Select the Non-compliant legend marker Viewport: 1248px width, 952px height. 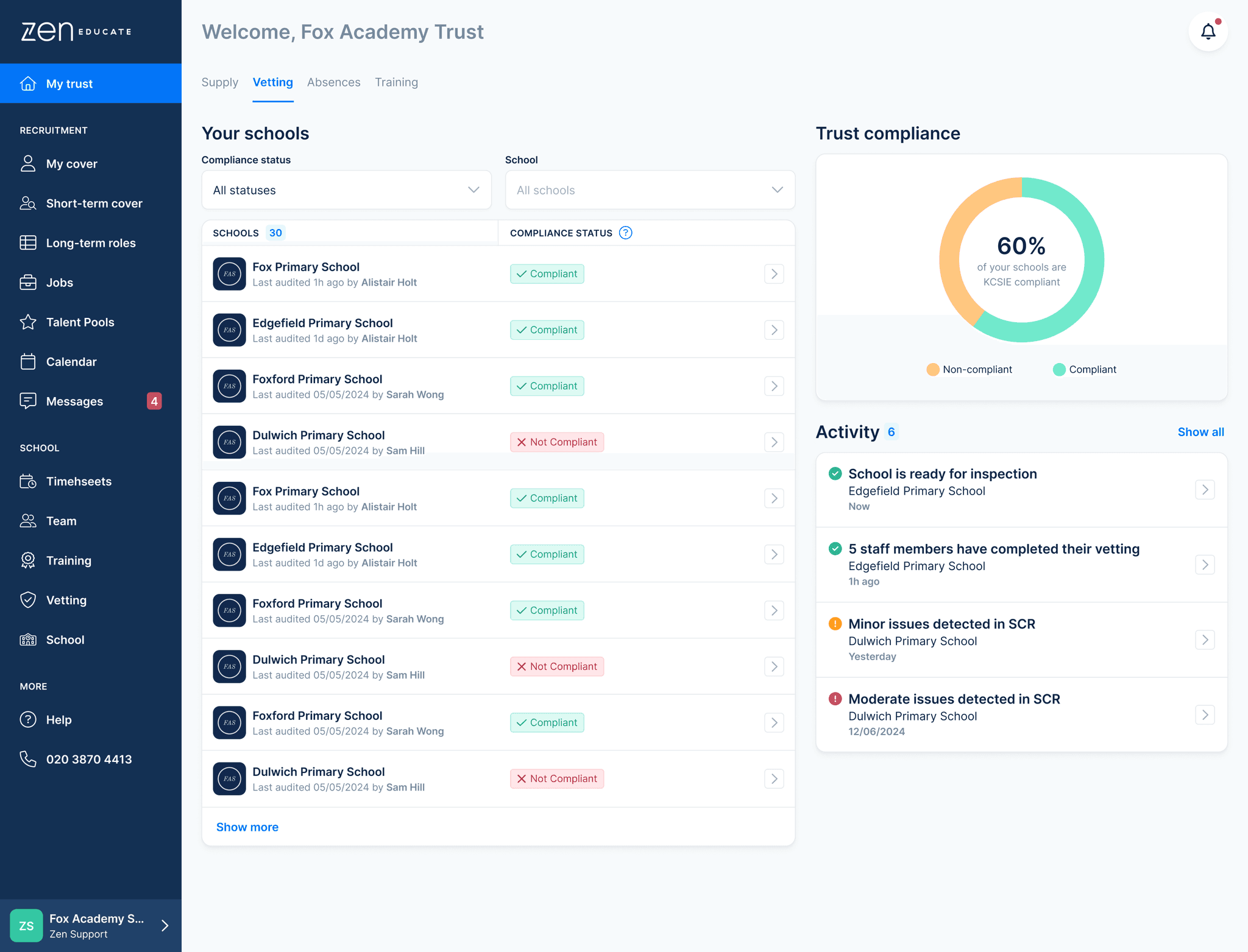pyautogui.click(x=933, y=369)
